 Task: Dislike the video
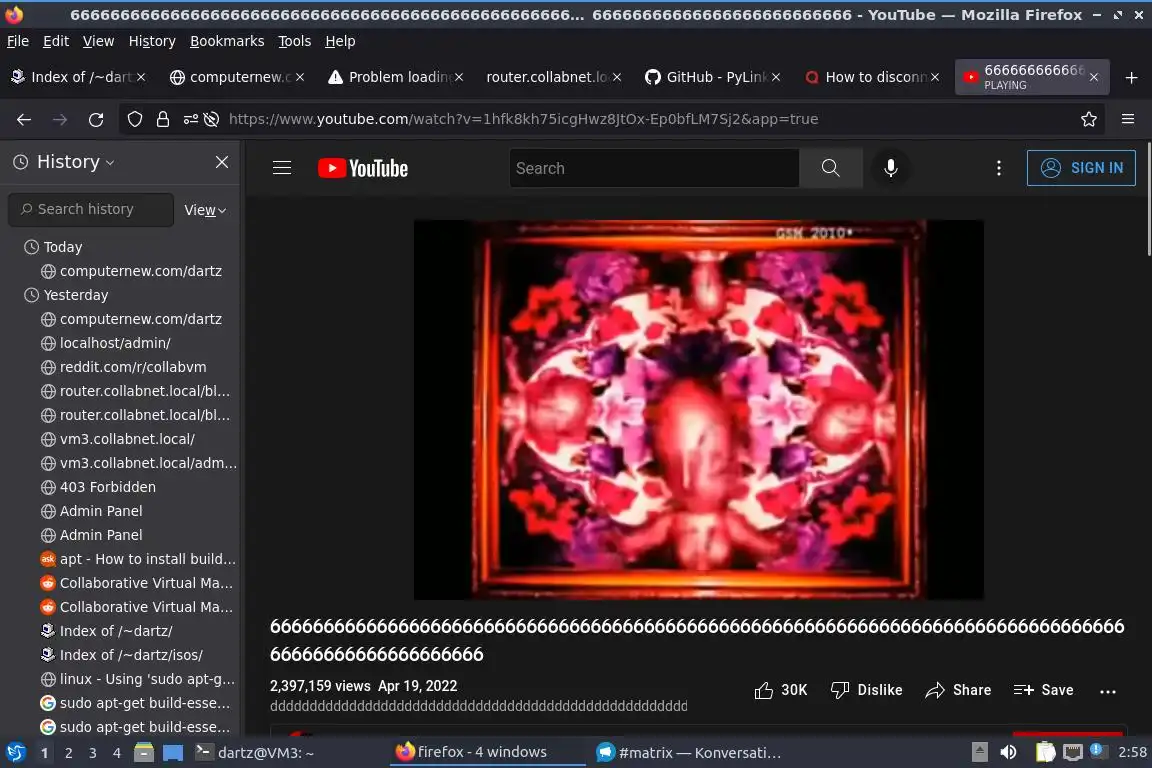pyautogui.click(x=866, y=690)
